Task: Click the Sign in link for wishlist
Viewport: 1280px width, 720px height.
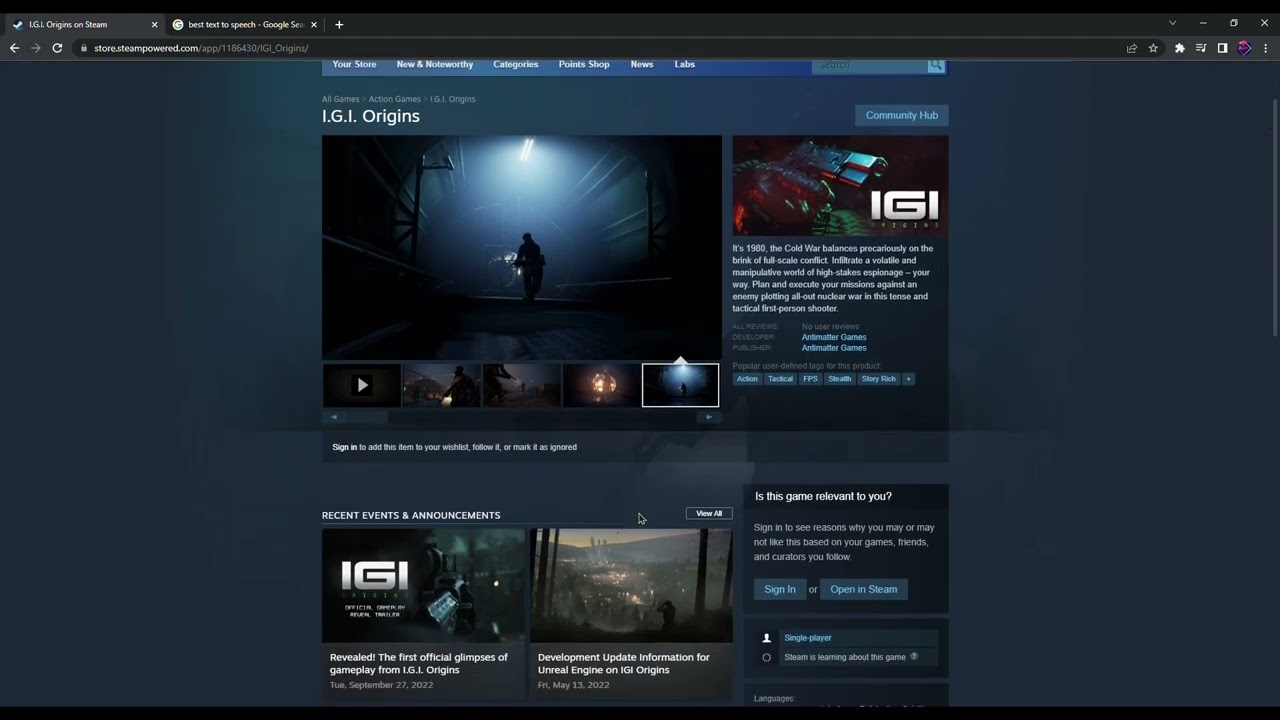Action: 344,447
